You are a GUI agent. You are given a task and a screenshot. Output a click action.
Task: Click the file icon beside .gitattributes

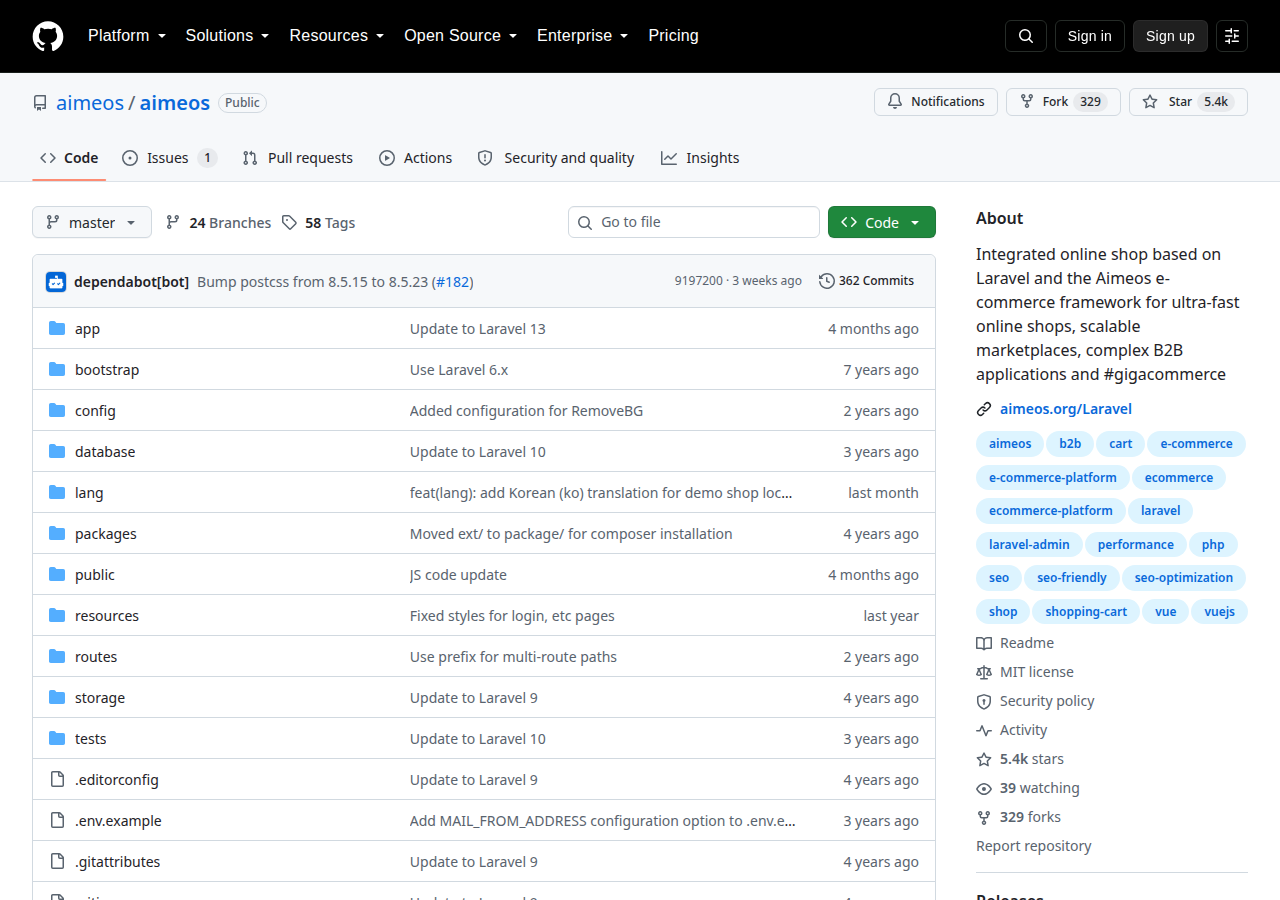pos(57,862)
